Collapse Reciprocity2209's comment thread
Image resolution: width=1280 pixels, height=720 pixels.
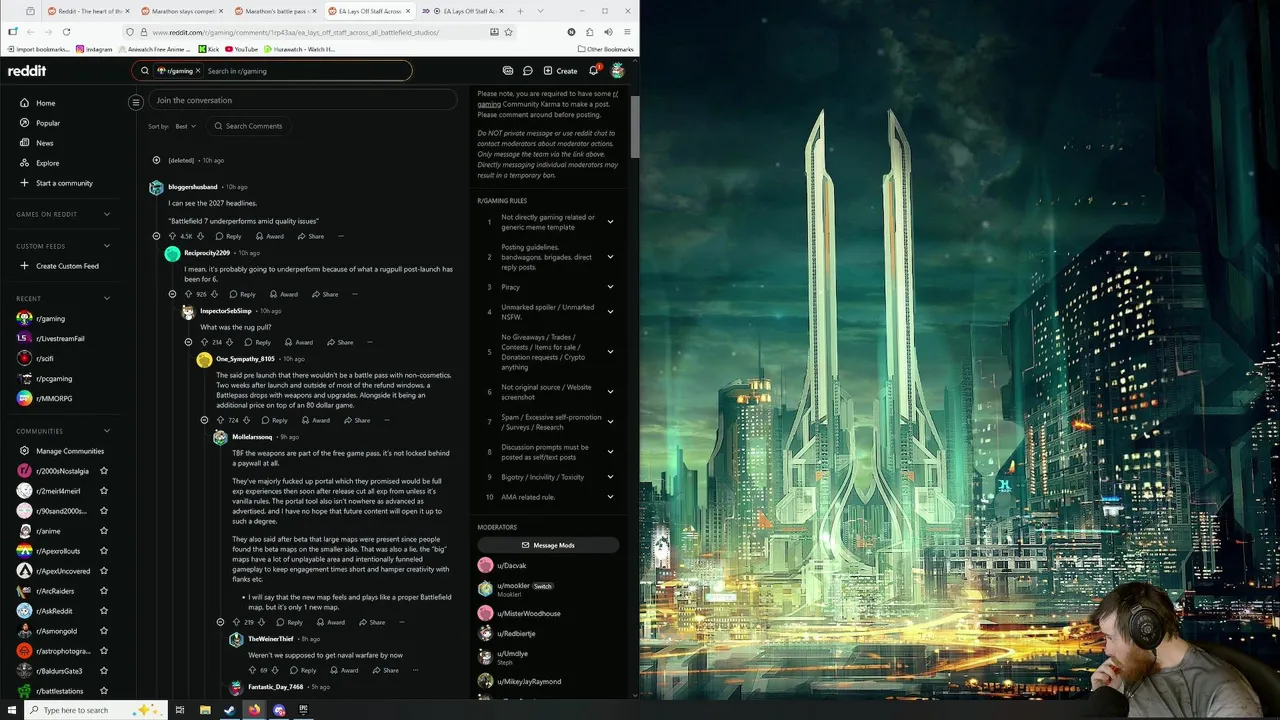tap(172, 294)
